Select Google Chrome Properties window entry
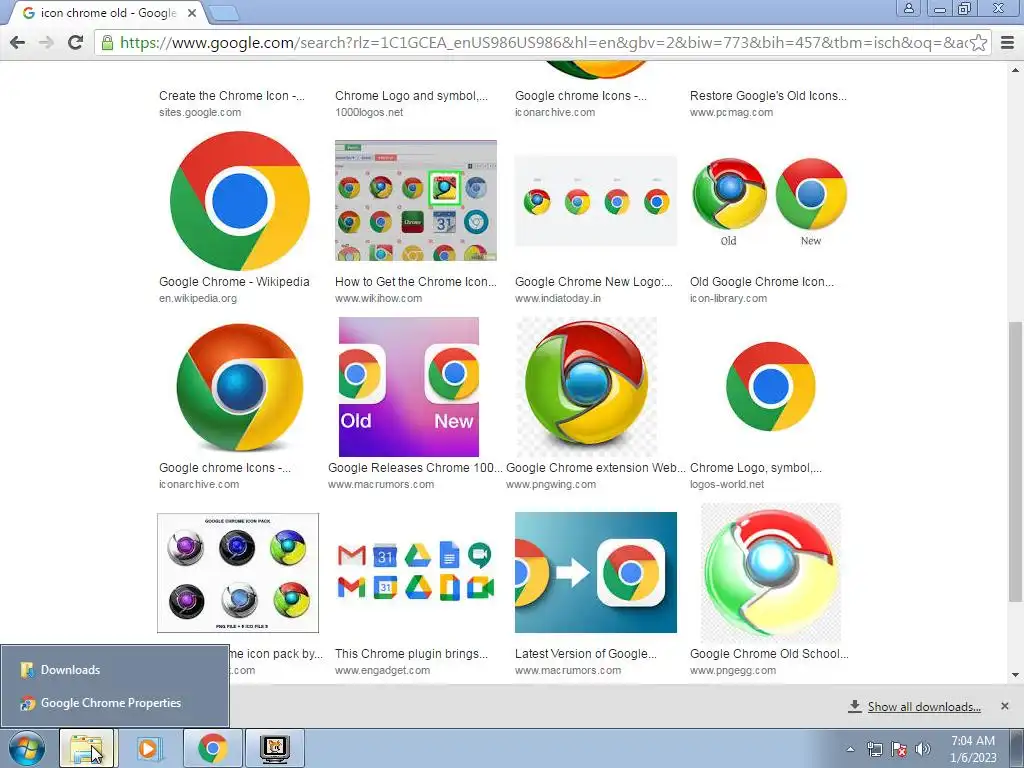 (115, 703)
